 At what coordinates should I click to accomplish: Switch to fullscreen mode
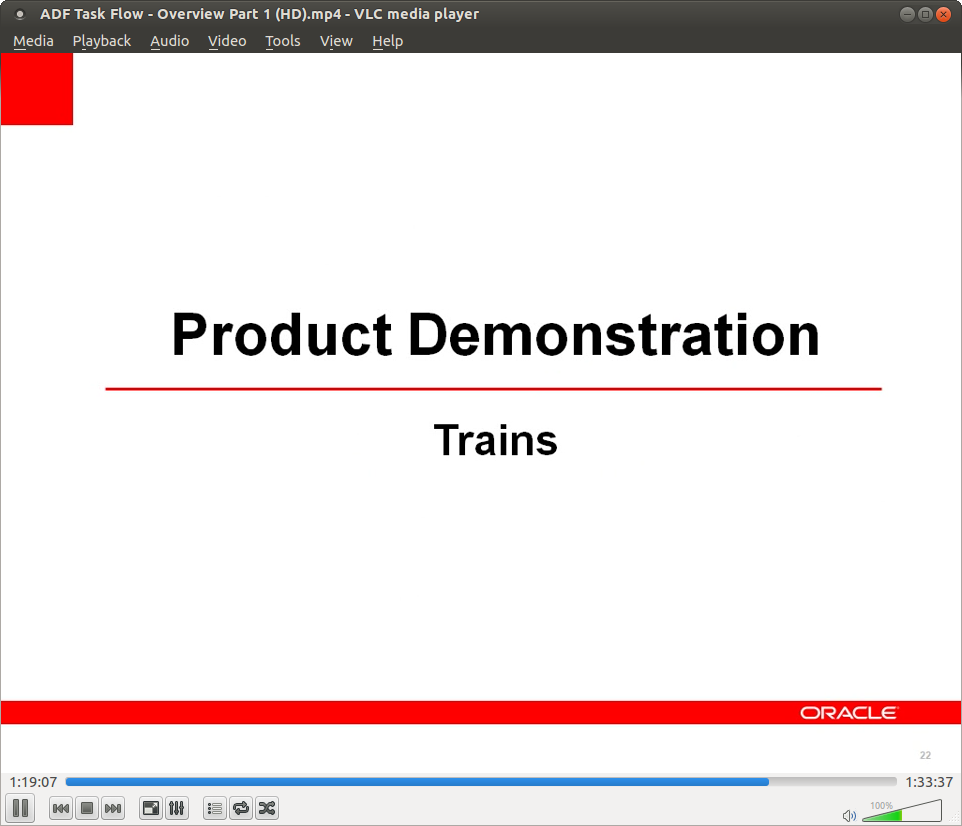click(x=150, y=808)
